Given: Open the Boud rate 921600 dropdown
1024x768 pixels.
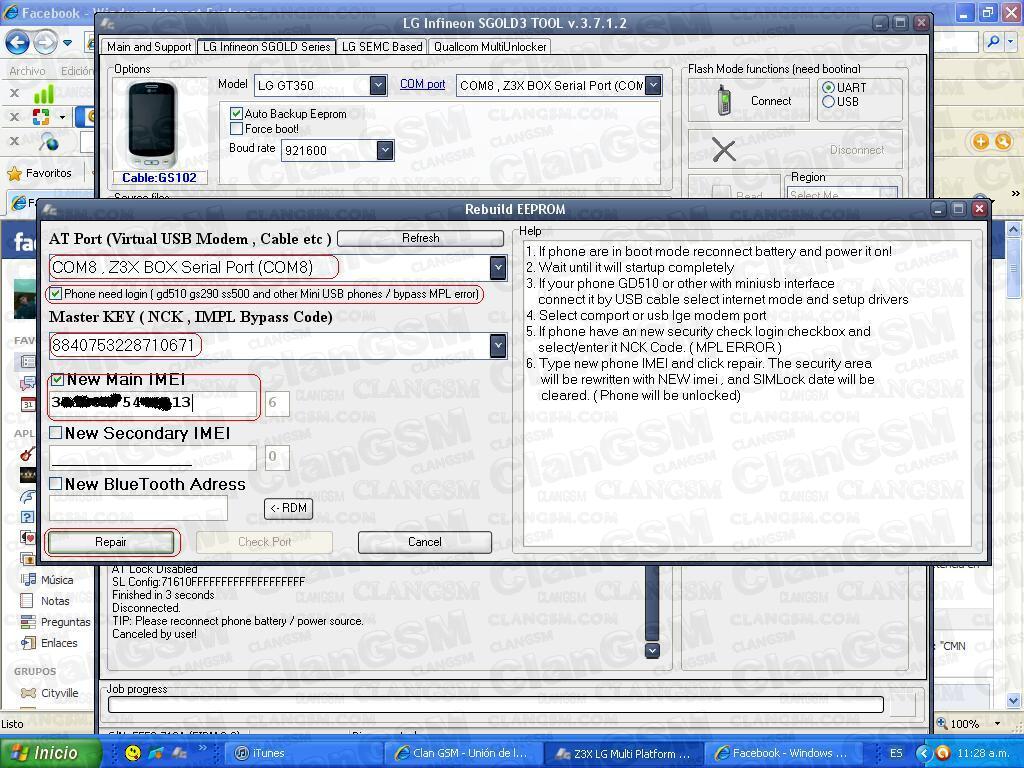Looking at the screenshot, I should [x=385, y=151].
